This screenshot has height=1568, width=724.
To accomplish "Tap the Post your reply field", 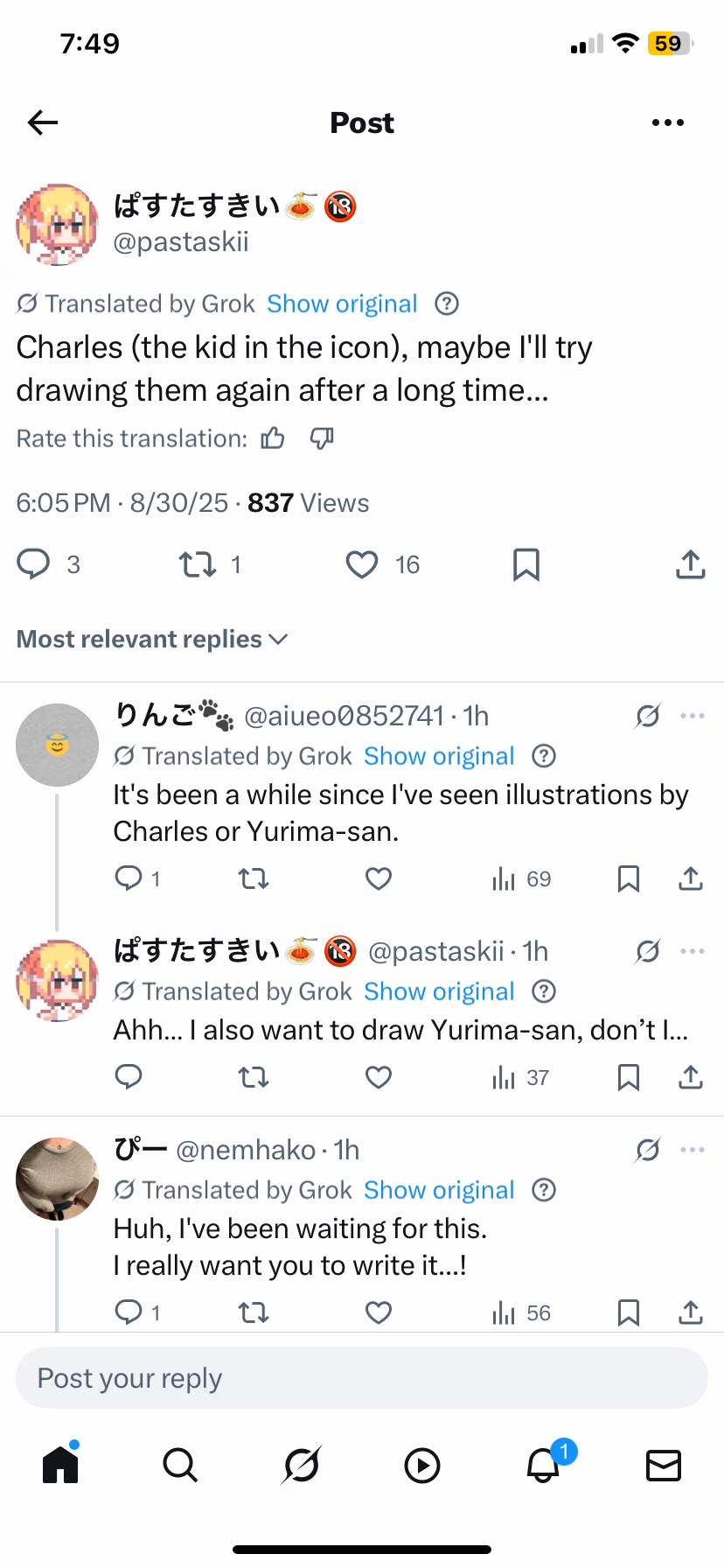I will pyautogui.click(x=362, y=1378).
